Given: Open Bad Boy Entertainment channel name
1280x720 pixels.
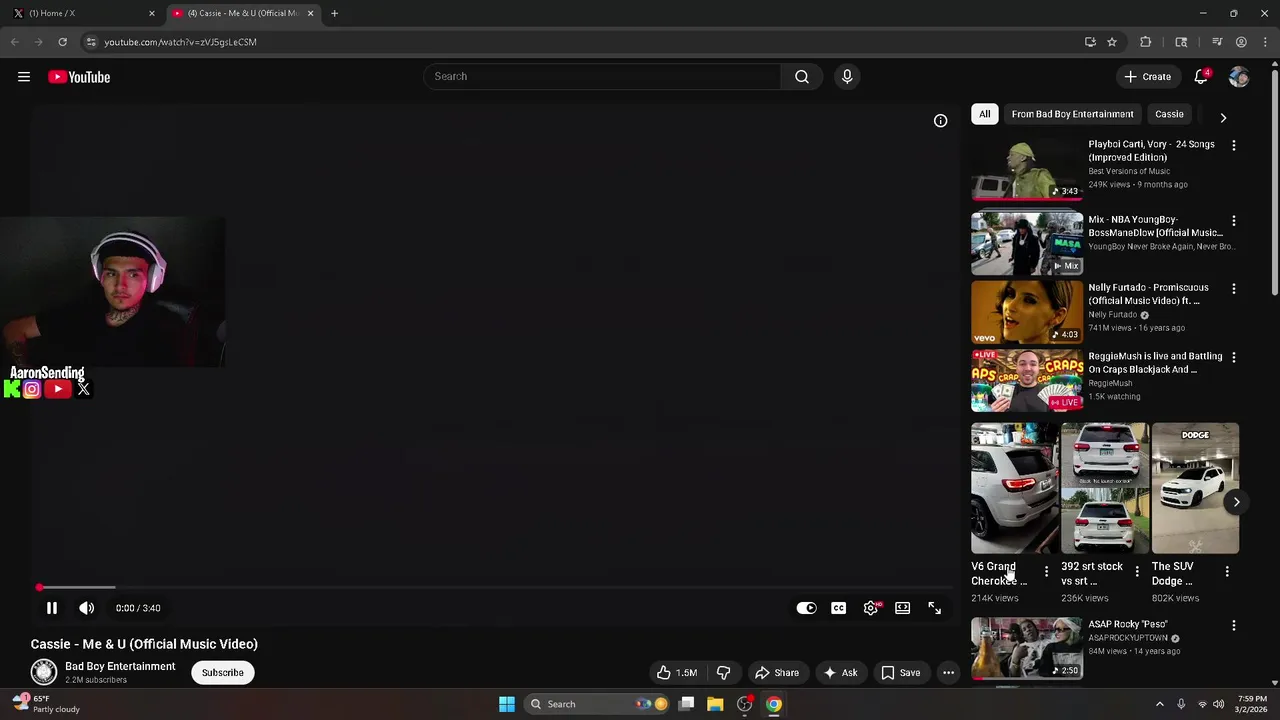Looking at the screenshot, I should [120, 667].
